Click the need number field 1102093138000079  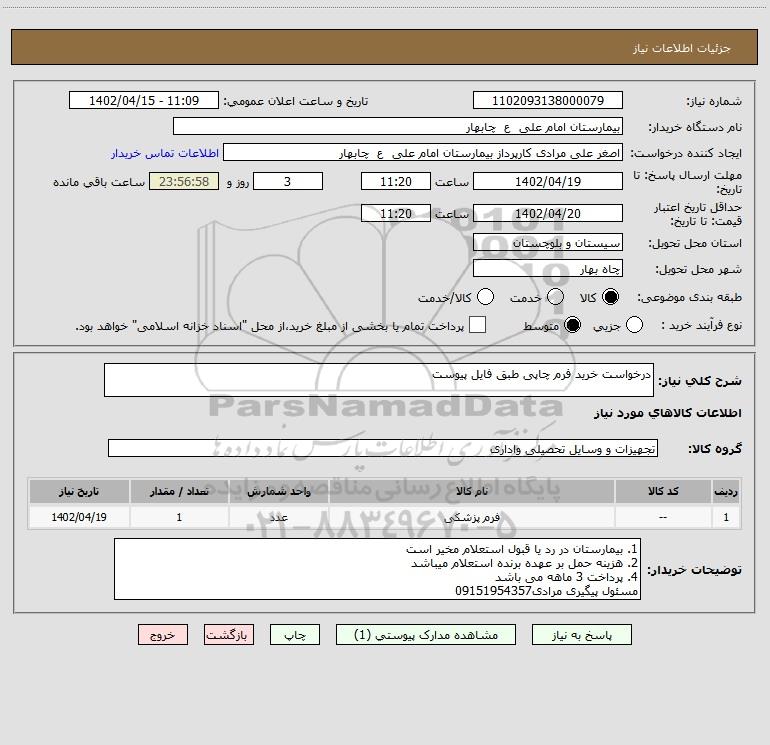tap(548, 101)
